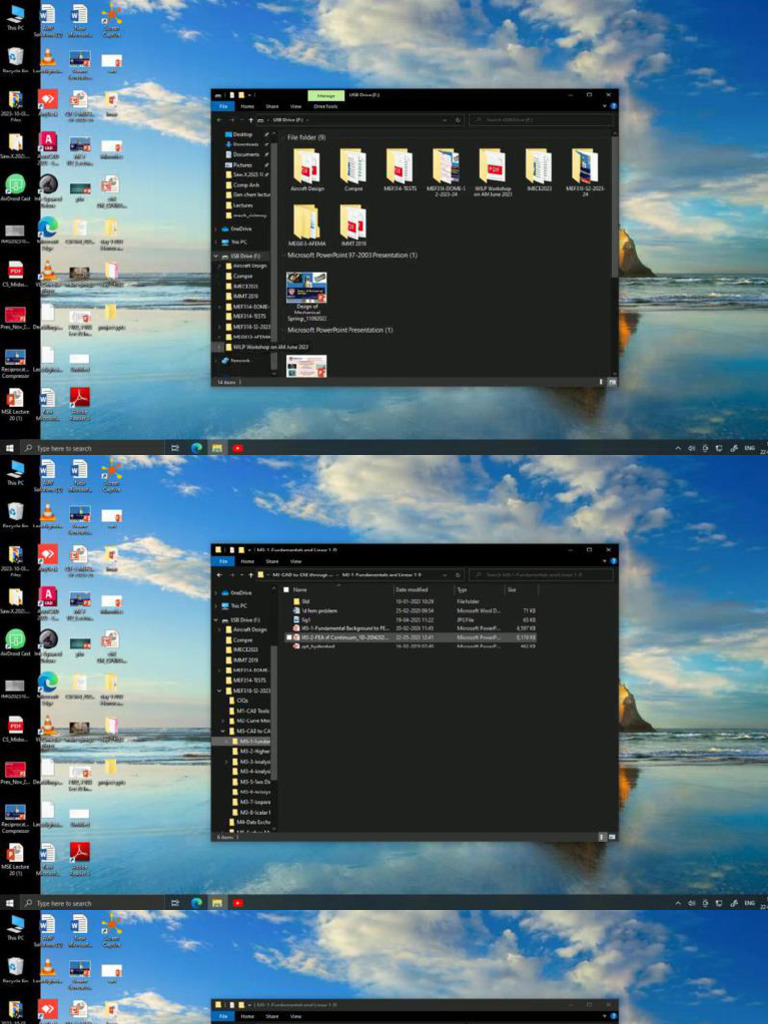768x1024 pixels.
Task: Click M3-CAD to CAE through breadcrumb in address bar
Action: [302, 575]
